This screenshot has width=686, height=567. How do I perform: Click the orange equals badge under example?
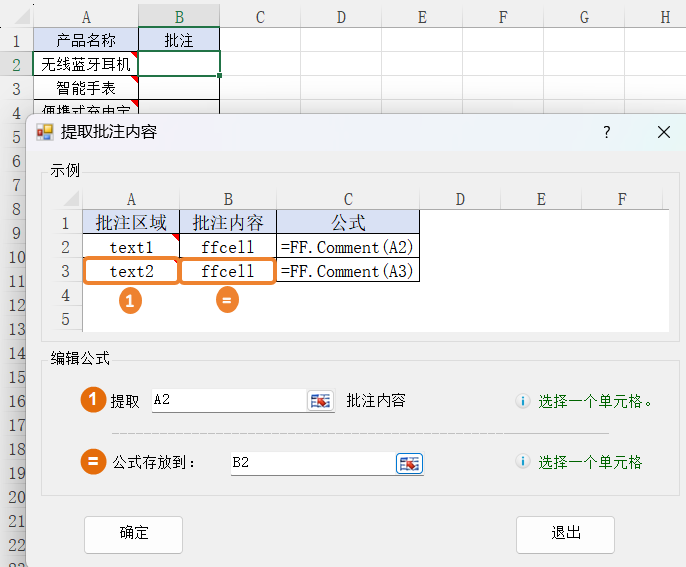click(x=228, y=299)
